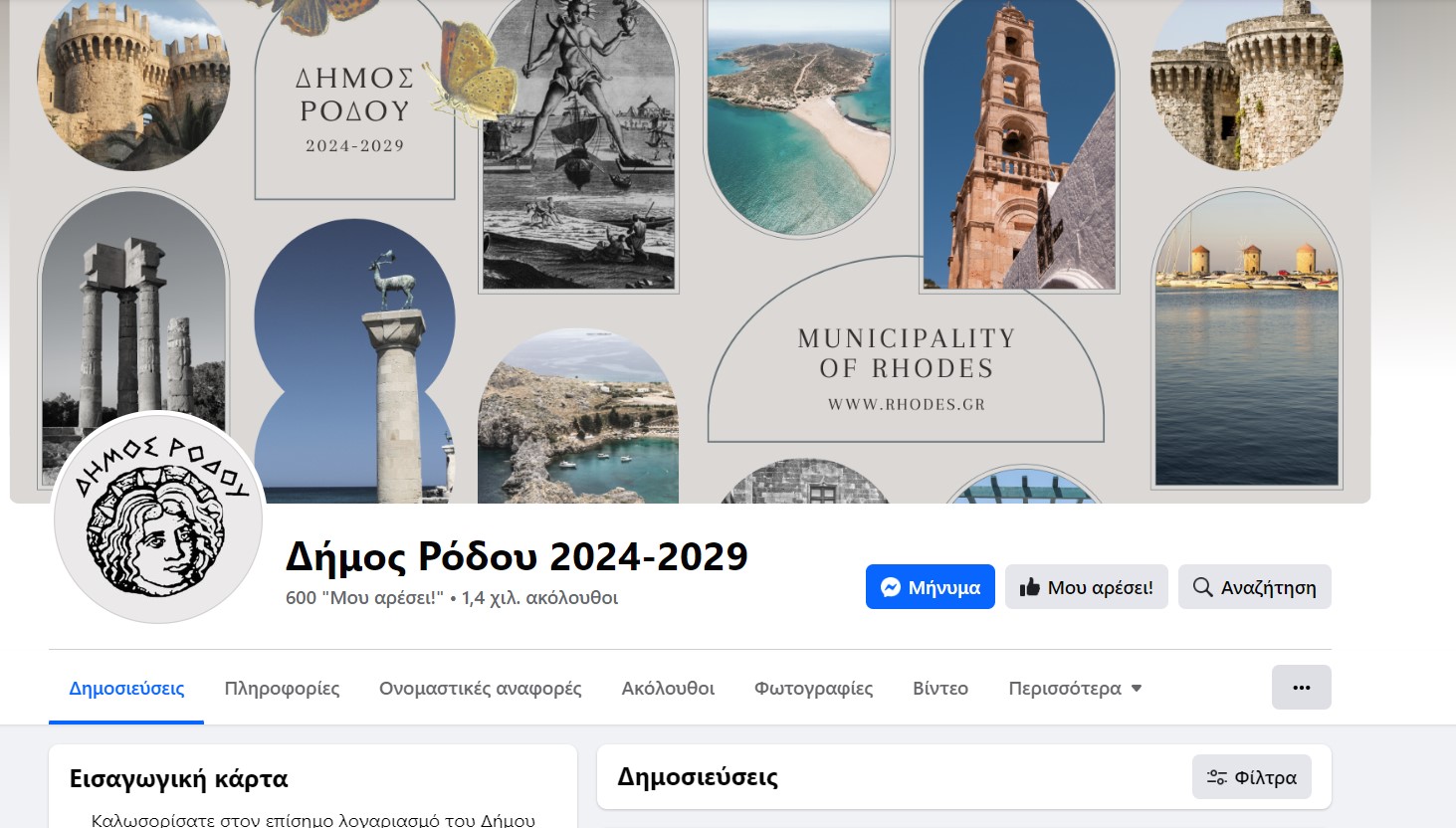Click the Αναζήτηση search button
Image resolution: width=1456 pixels, height=828 pixels.
(1255, 587)
